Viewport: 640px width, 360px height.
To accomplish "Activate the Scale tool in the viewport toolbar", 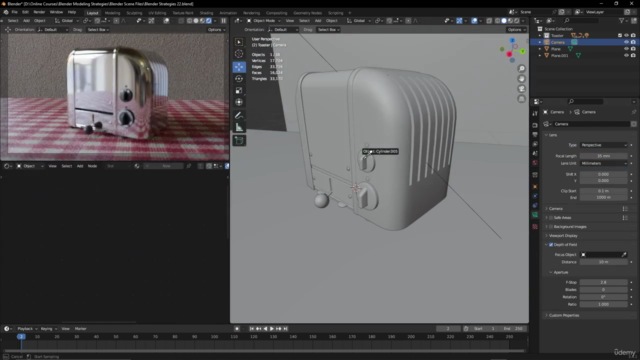I will (x=239, y=90).
